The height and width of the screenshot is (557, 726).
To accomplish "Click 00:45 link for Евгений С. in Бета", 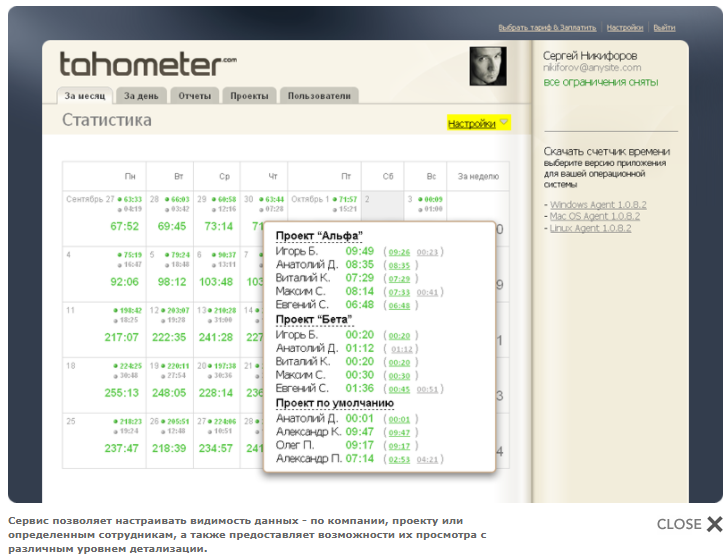I will [399, 390].
